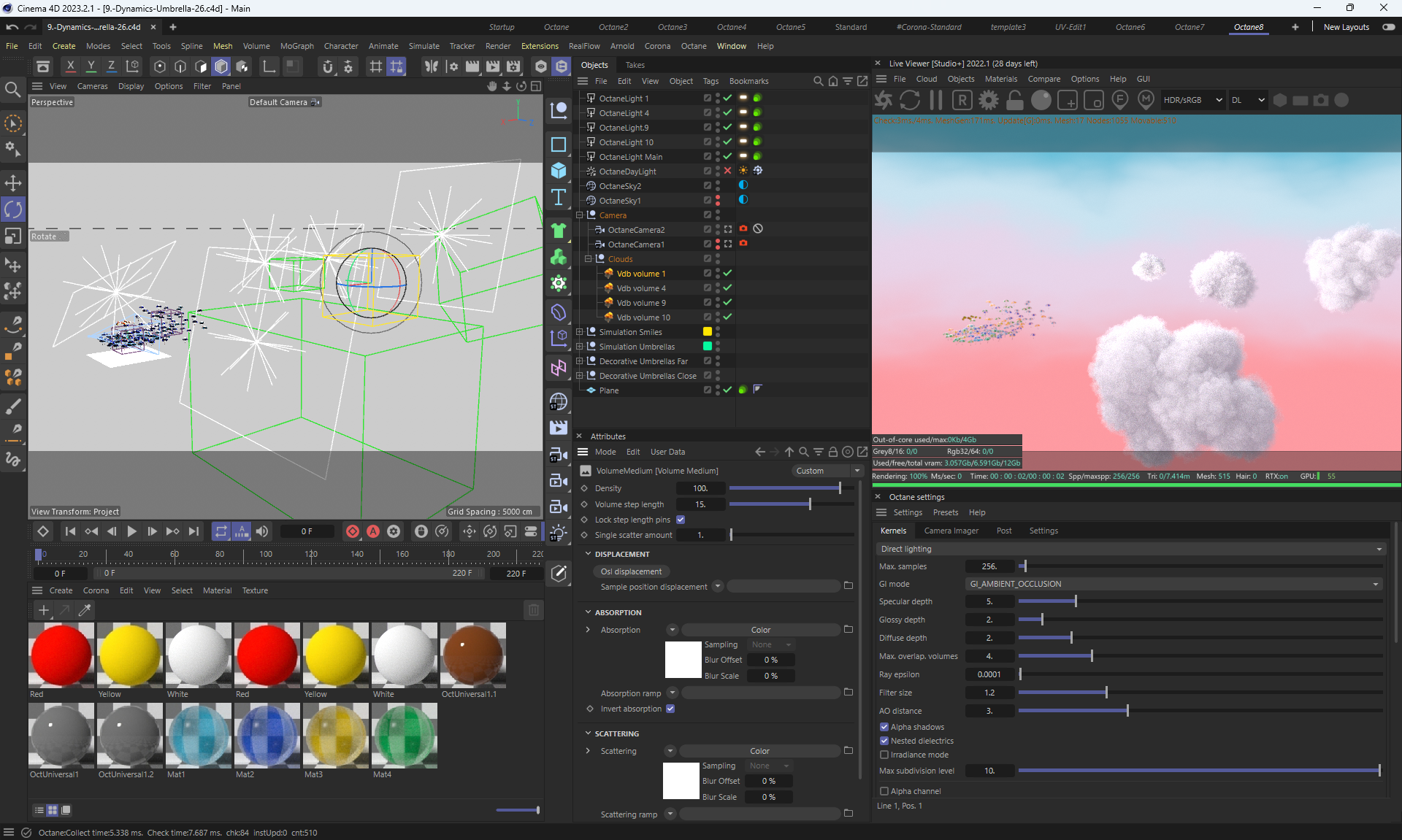Image resolution: width=1402 pixels, height=840 pixels.
Task: Select the Rotate tool in left toolbar
Action: 13,210
